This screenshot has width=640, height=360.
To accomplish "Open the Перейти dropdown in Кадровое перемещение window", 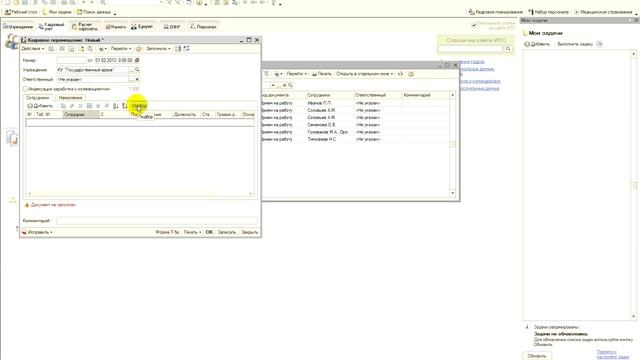I will 121,49.
